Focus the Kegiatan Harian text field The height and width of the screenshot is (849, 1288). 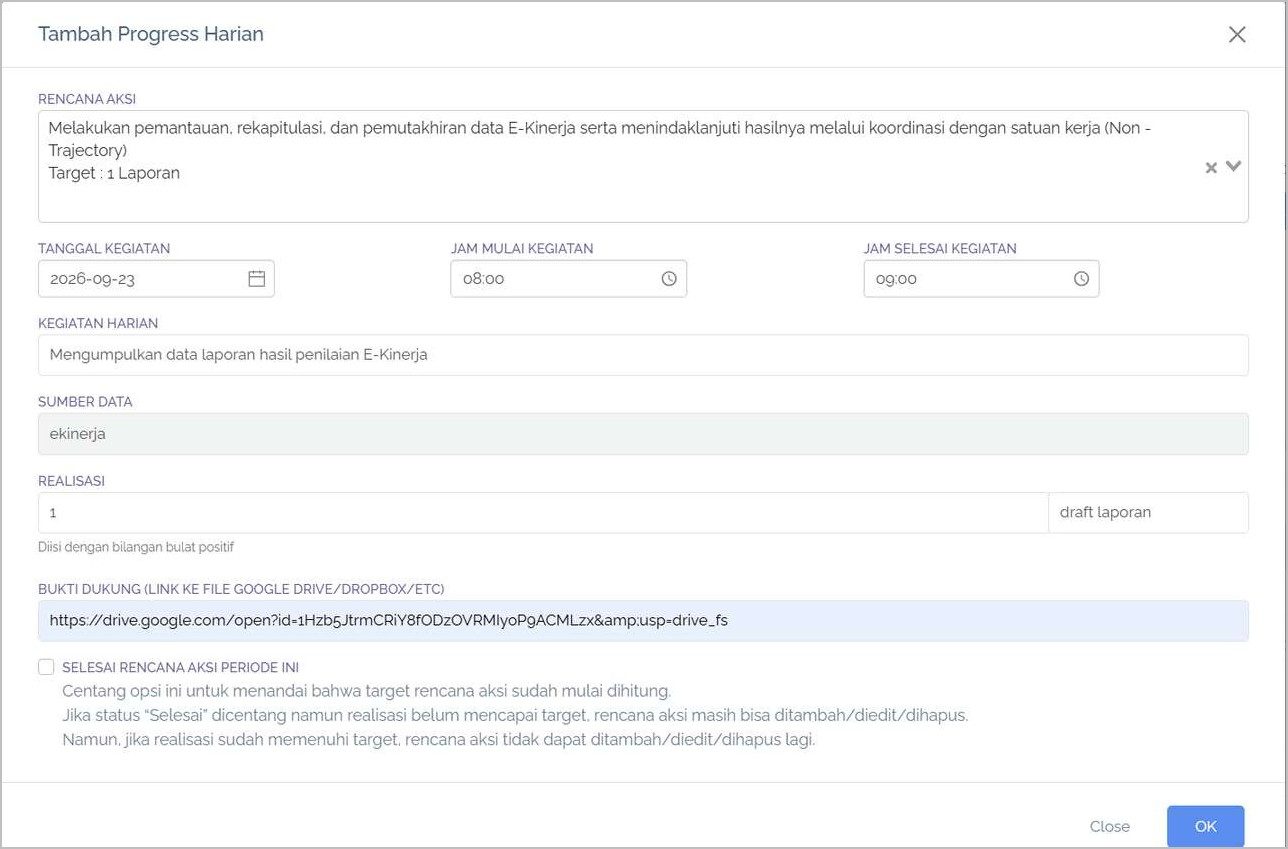[x=643, y=355]
